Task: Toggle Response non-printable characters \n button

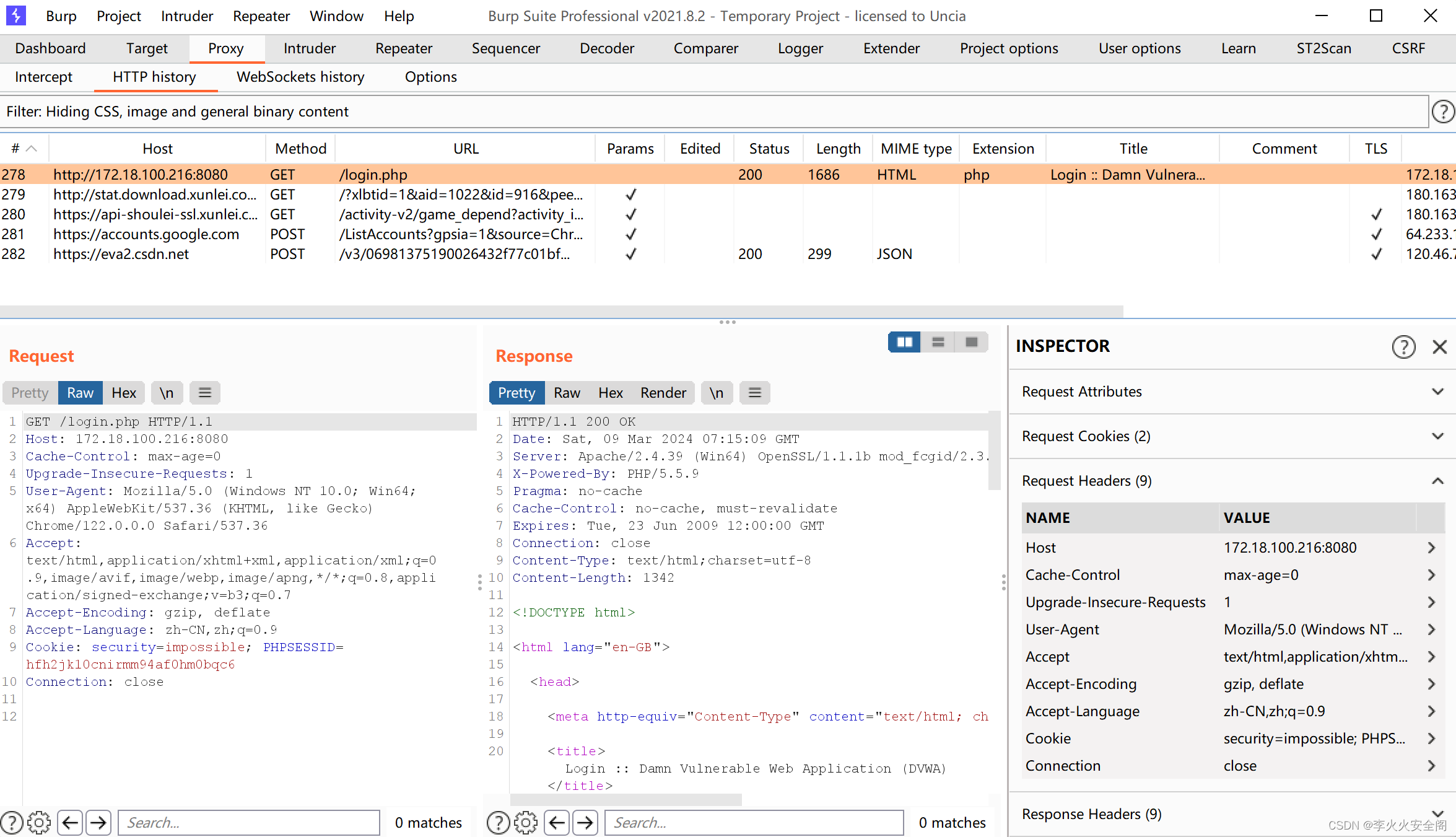Action: [717, 393]
